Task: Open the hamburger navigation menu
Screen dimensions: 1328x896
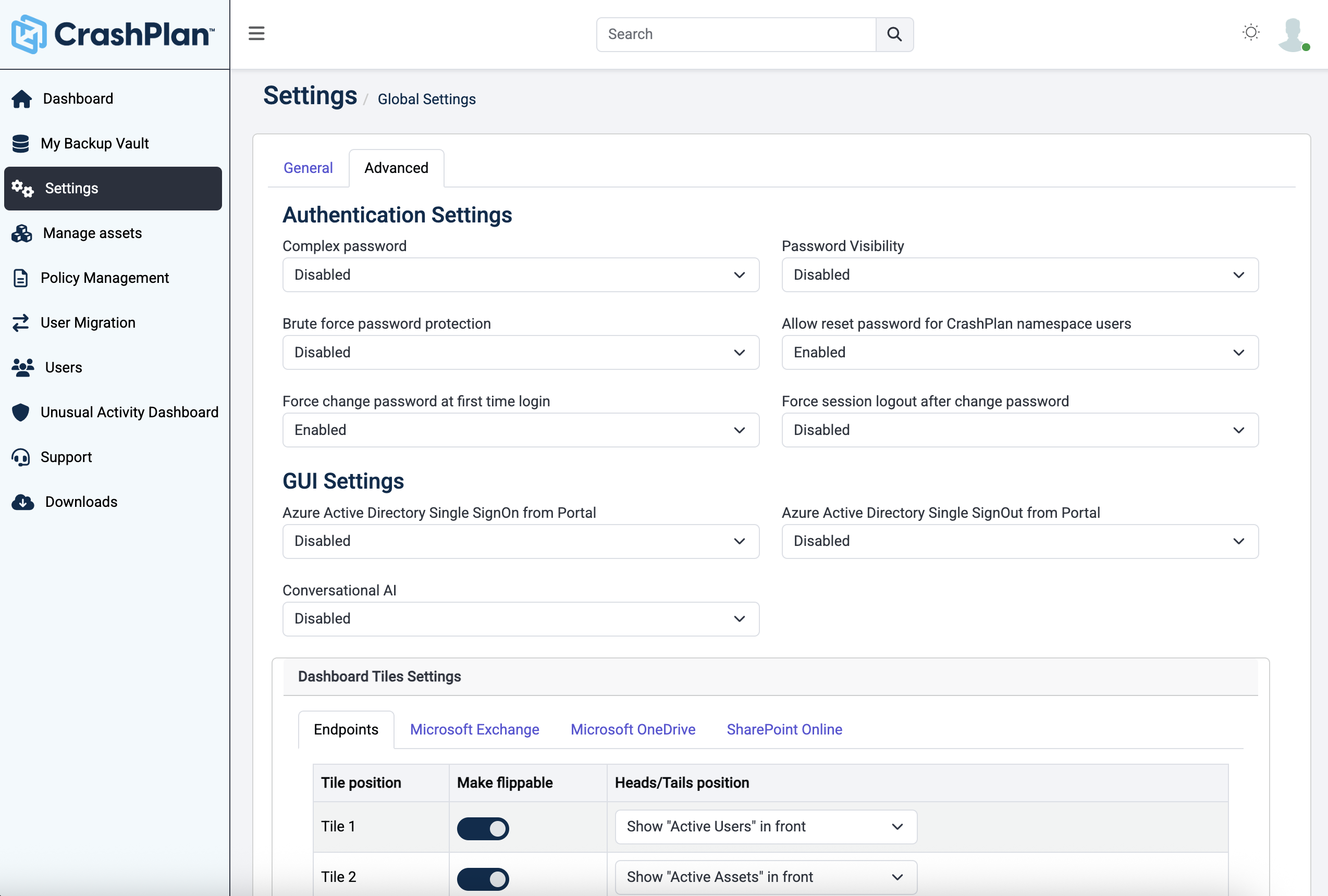Action: (256, 33)
